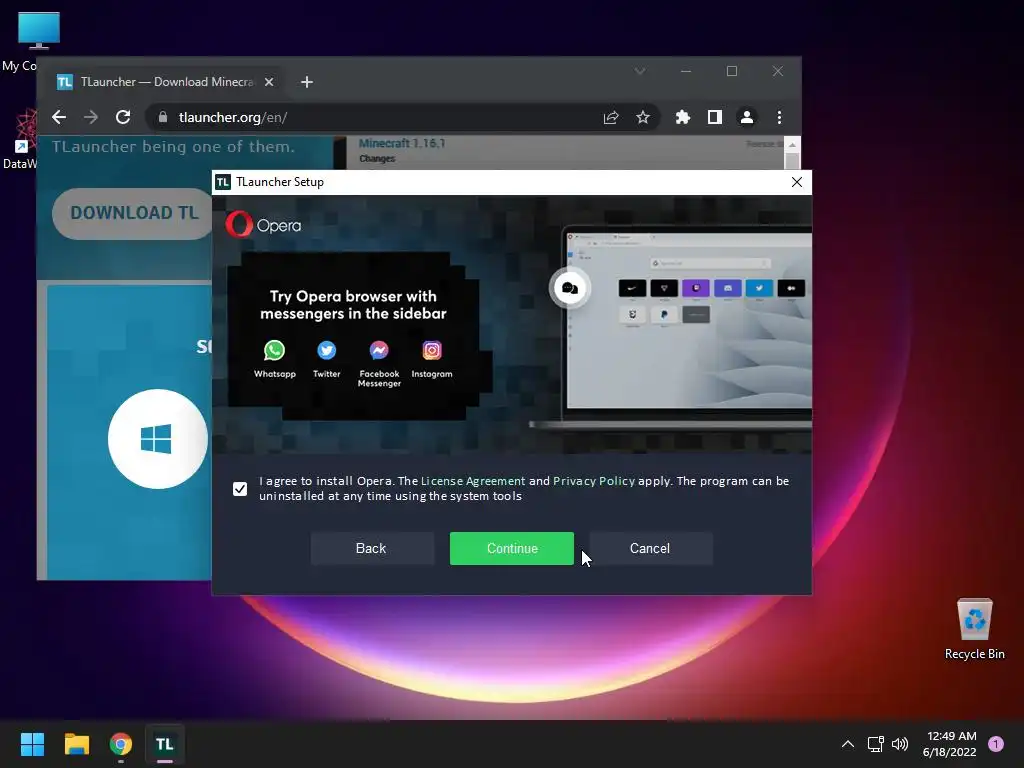The height and width of the screenshot is (768, 1024).
Task: Open a new Chrome tab
Action: 307,82
